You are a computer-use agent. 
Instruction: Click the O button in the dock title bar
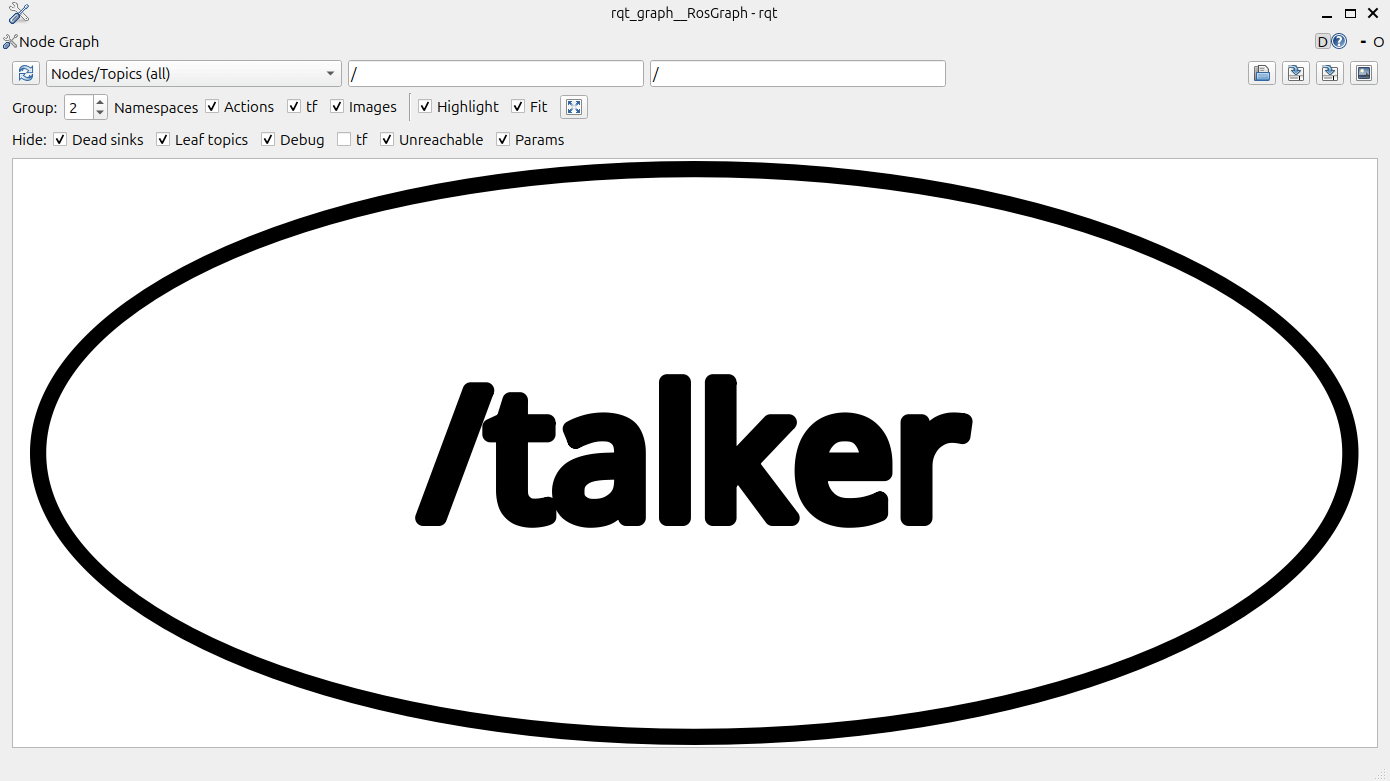click(x=1379, y=42)
